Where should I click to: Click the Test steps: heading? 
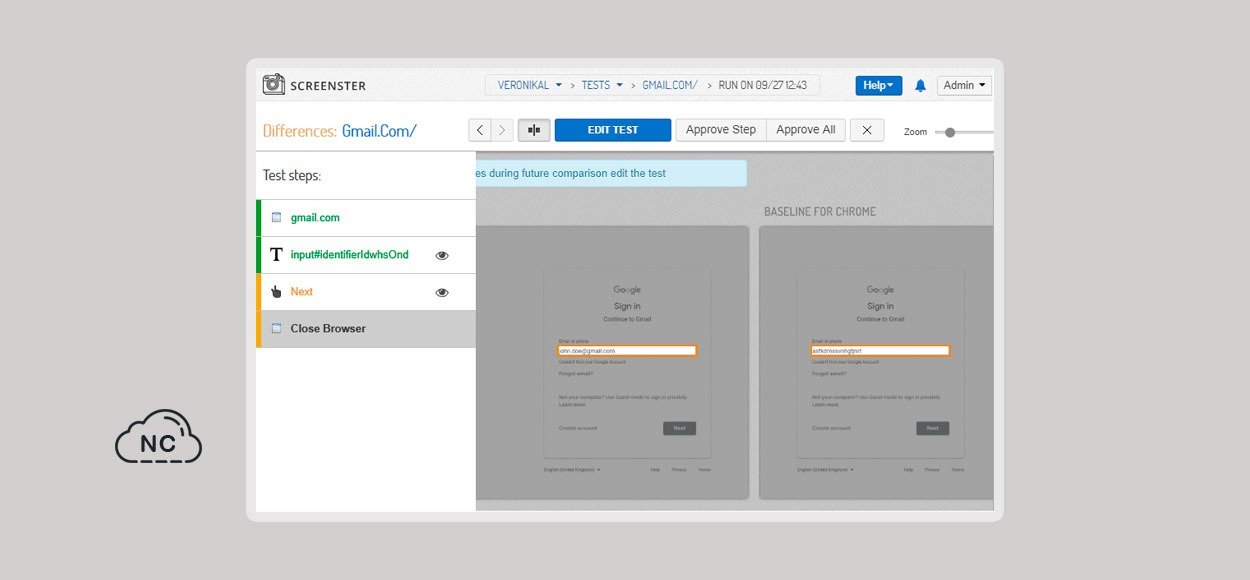tap(292, 175)
